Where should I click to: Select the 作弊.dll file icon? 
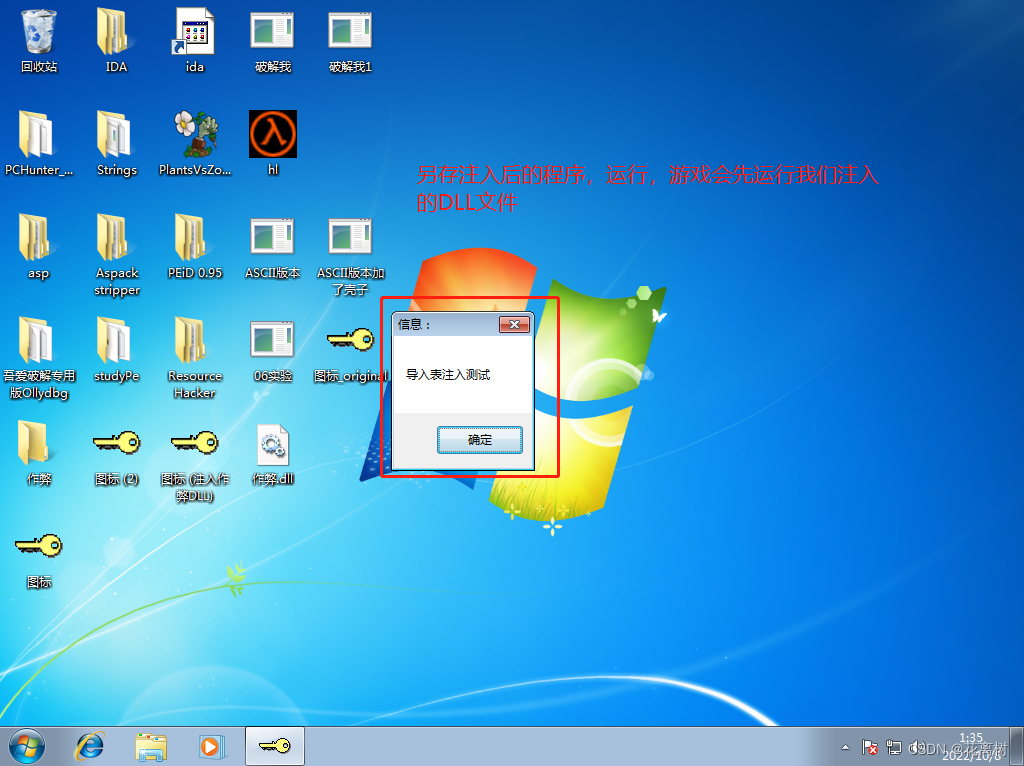(x=273, y=445)
